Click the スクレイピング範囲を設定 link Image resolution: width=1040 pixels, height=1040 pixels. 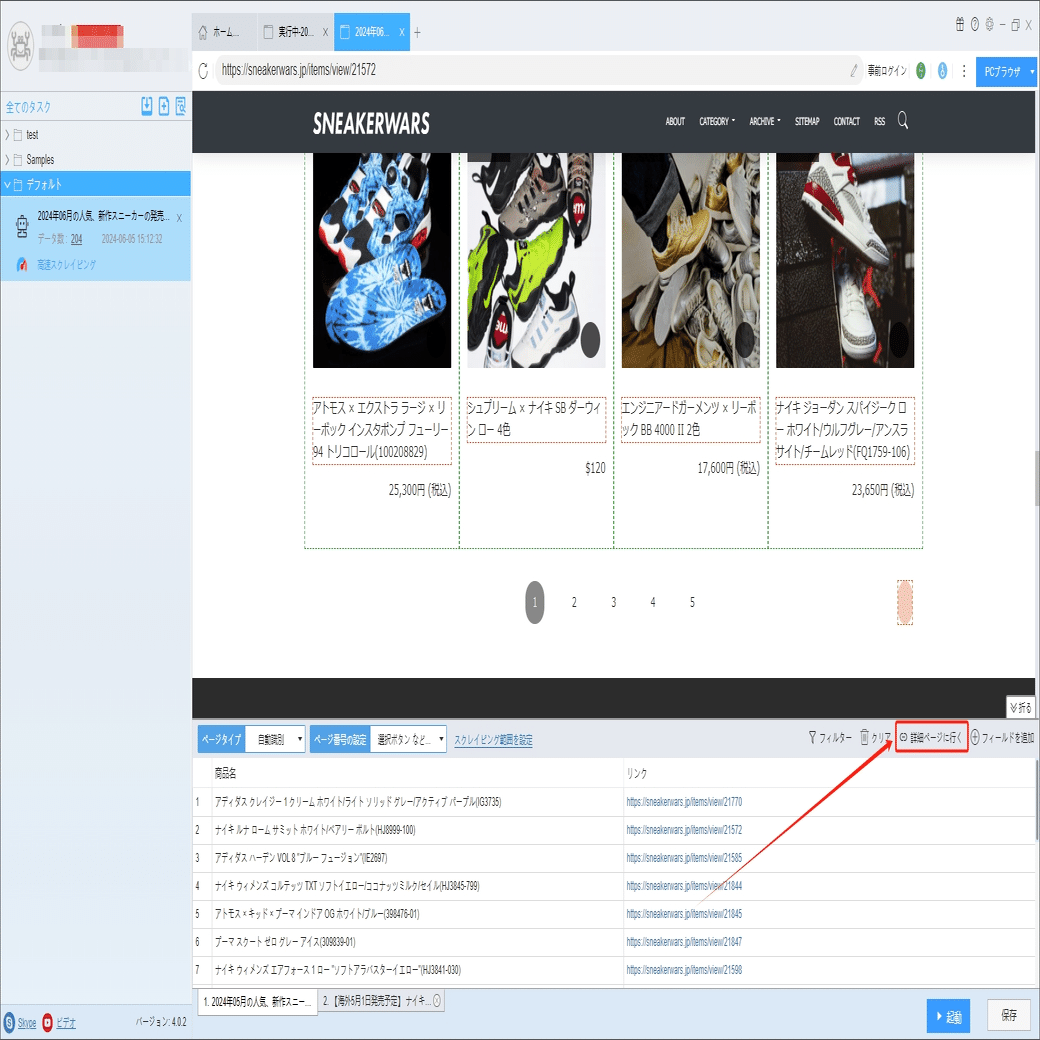pos(493,740)
